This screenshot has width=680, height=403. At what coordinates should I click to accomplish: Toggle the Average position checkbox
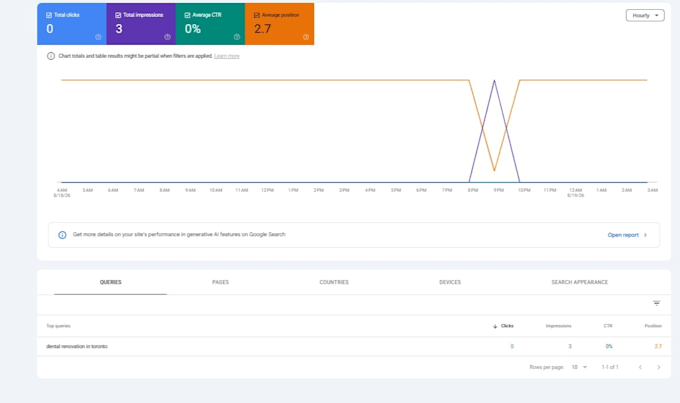257,15
